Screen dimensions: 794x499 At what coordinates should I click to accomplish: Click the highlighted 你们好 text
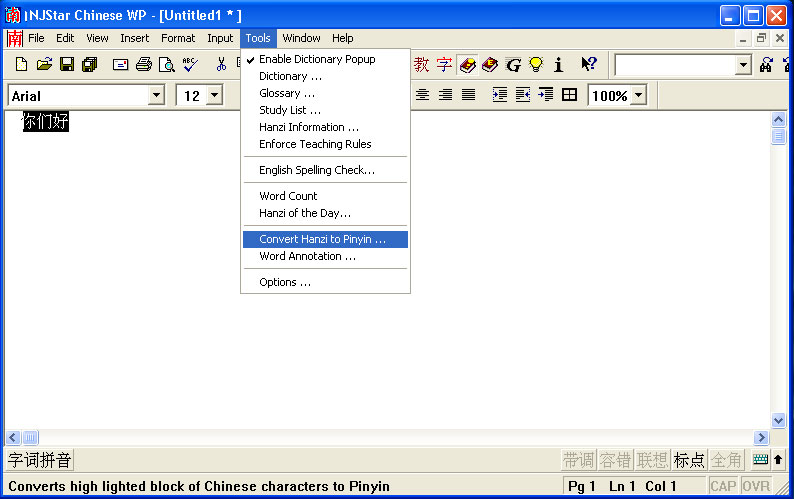coord(46,122)
